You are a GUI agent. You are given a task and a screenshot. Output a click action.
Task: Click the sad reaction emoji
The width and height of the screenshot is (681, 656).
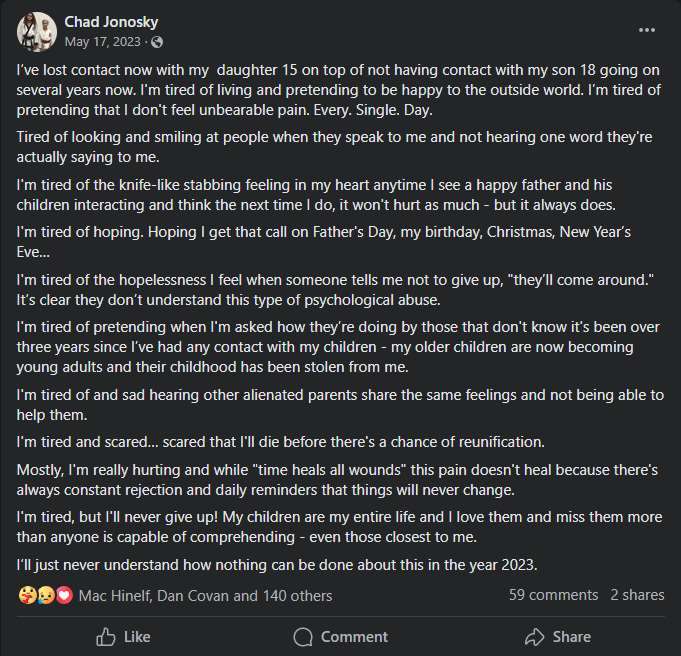45,595
